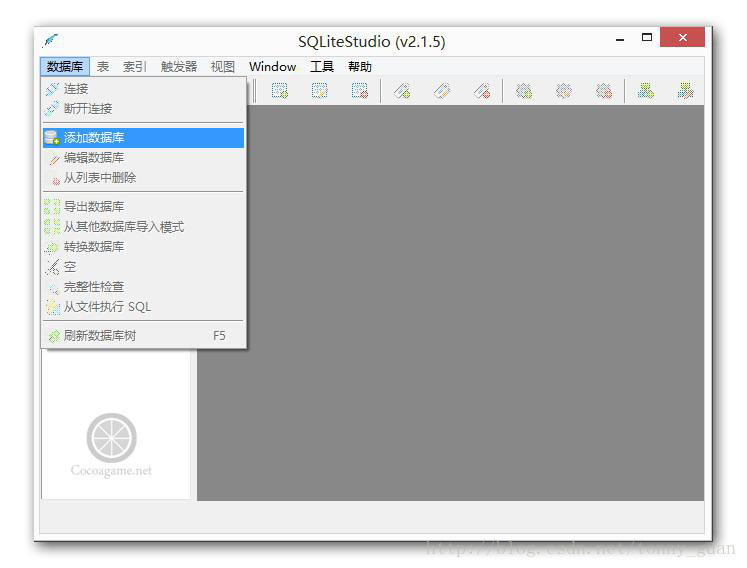Click the pencil icon beside 编辑数据库
This screenshot has height=568, width=747.
[53, 158]
